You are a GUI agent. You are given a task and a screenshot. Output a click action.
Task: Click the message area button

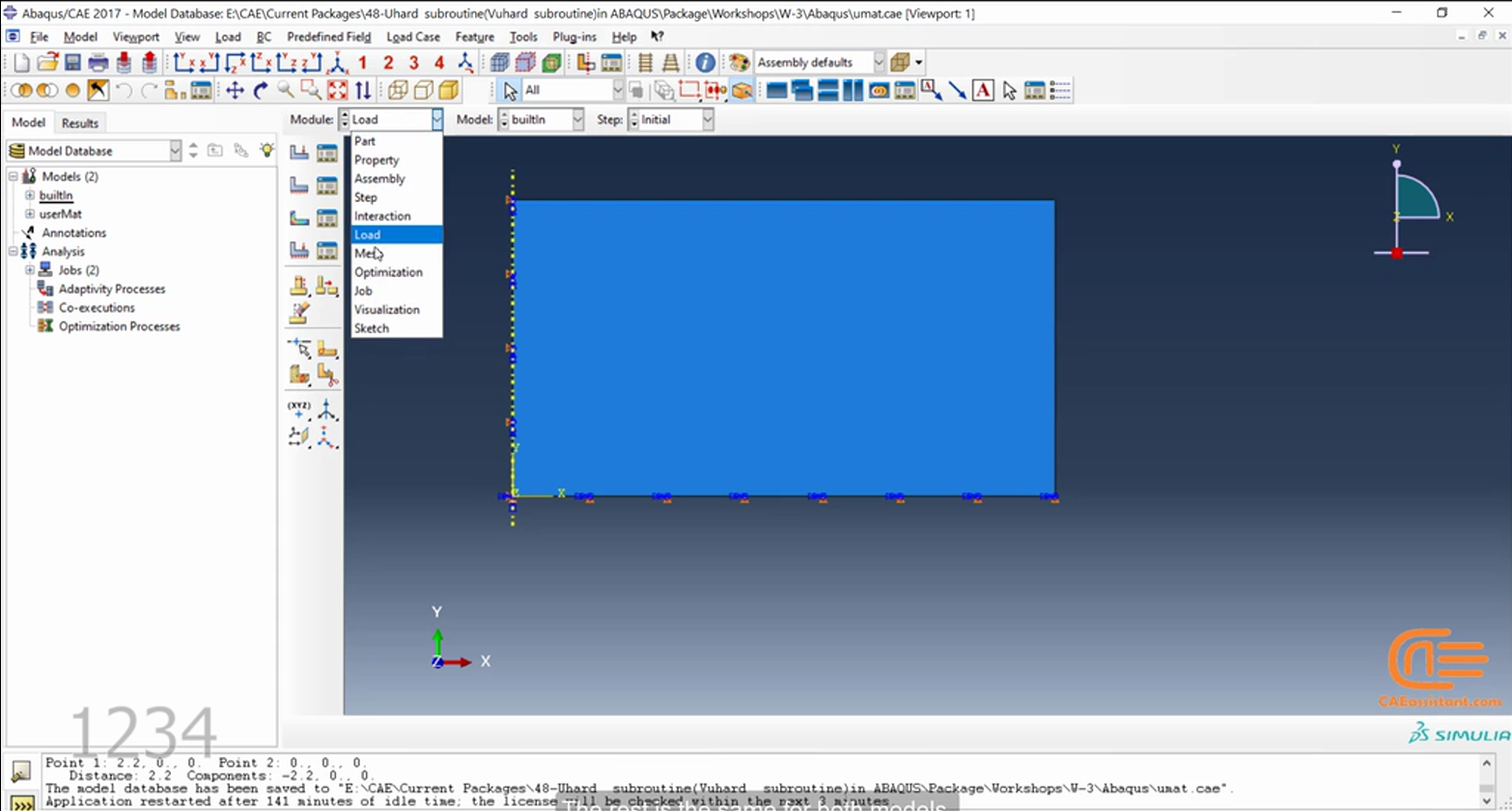[21, 771]
